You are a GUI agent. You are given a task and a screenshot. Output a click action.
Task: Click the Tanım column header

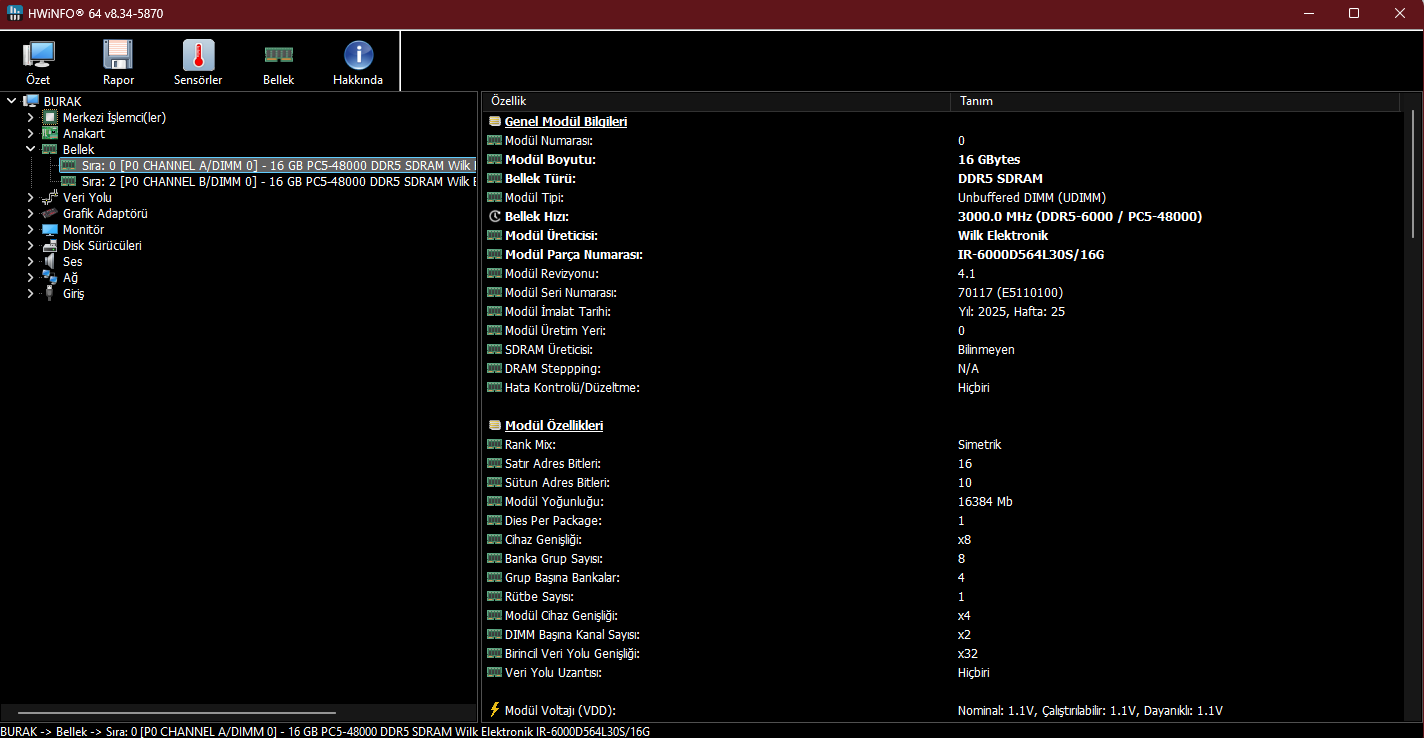1175,101
